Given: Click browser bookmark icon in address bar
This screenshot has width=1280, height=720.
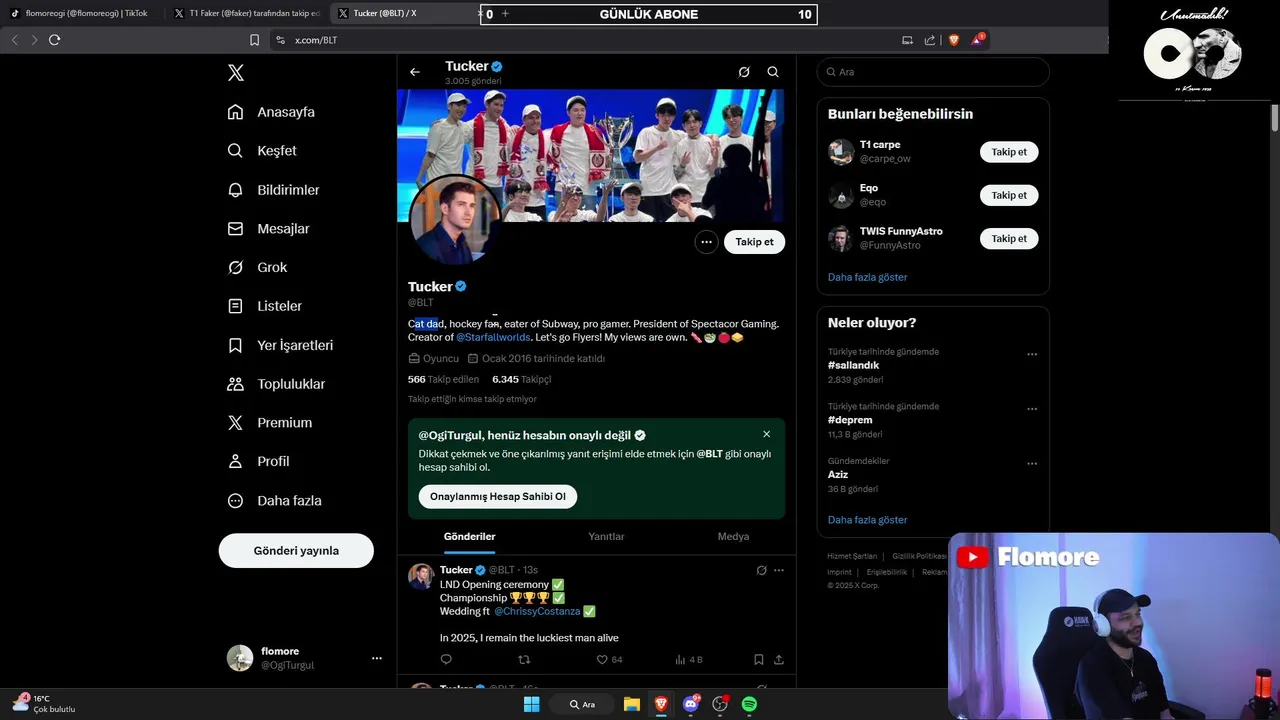Looking at the screenshot, I should [x=254, y=40].
